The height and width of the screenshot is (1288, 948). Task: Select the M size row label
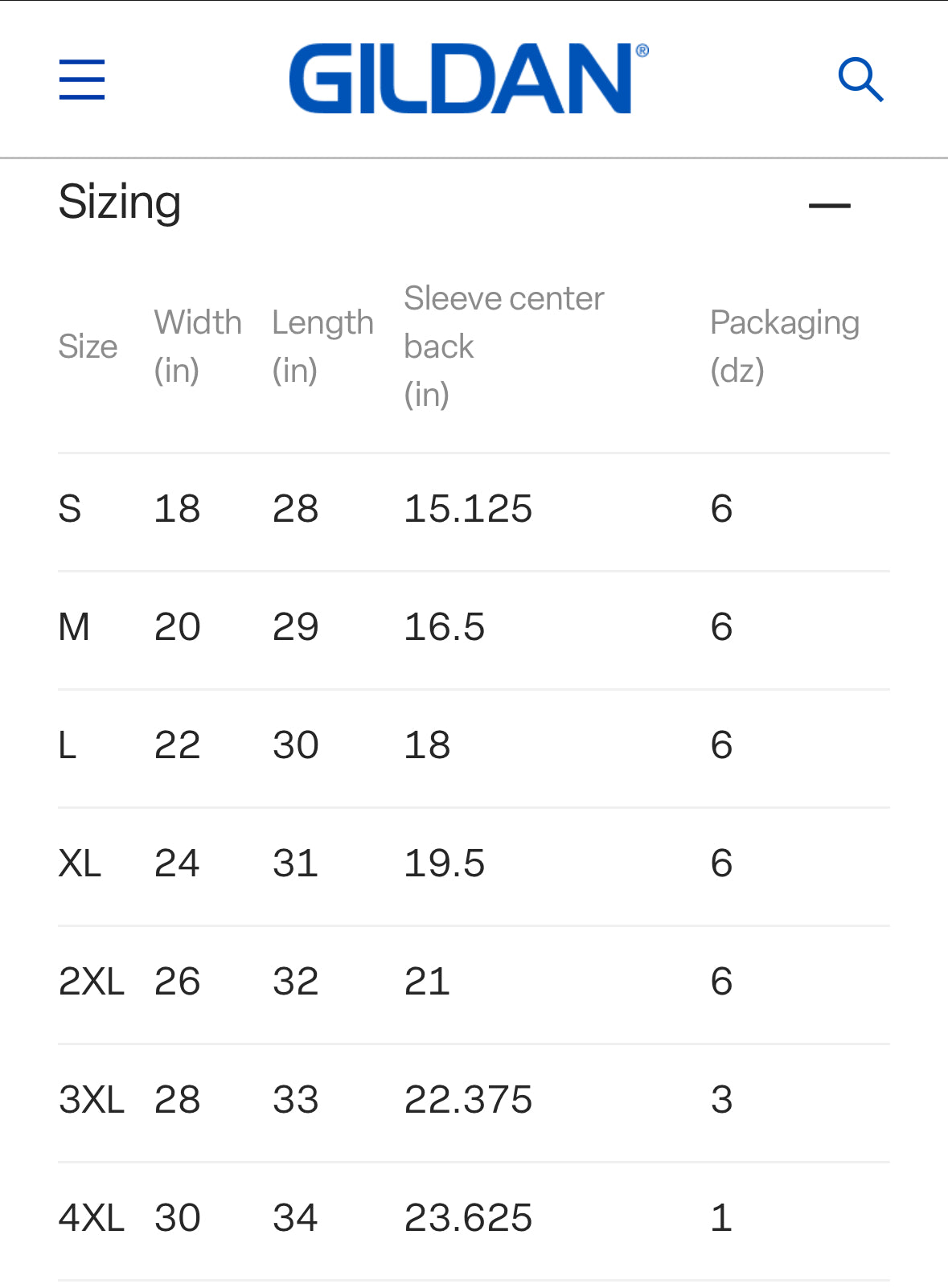[74, 627]
